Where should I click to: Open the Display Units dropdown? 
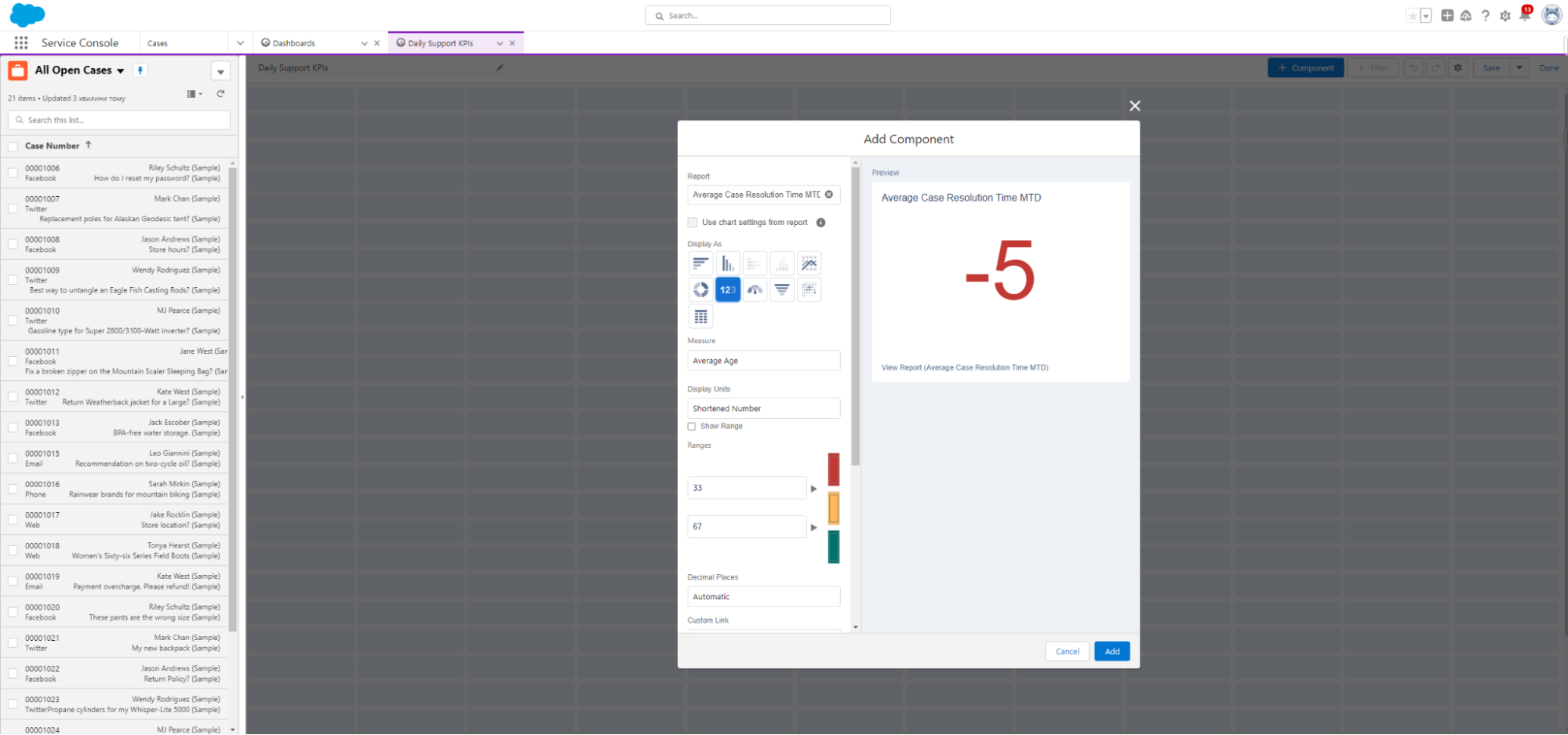(x=762, y=408)
